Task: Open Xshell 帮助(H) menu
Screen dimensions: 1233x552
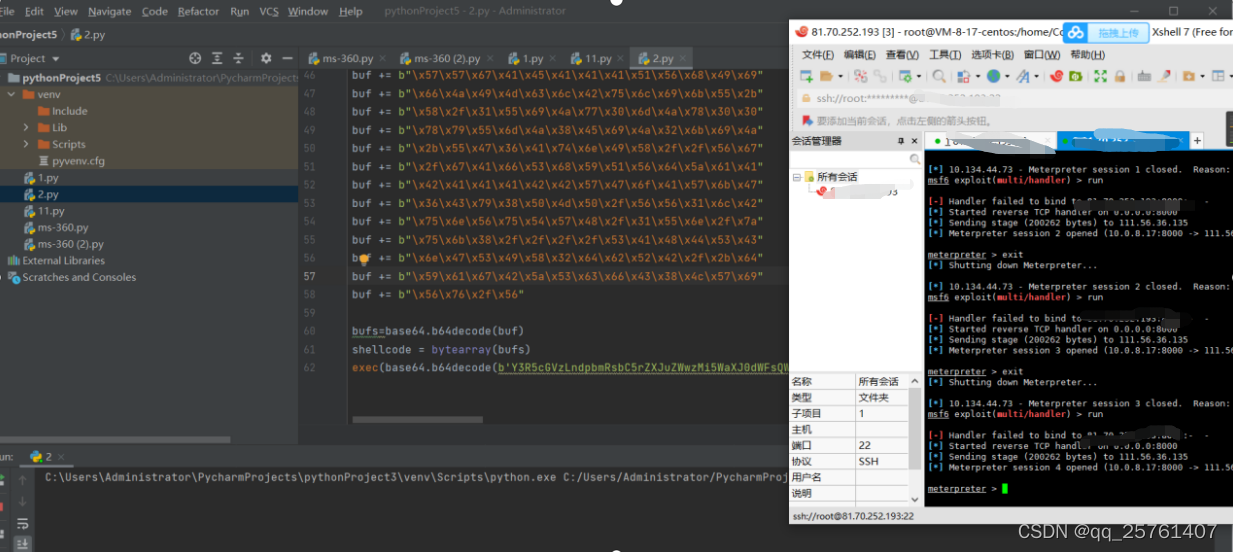Action: [1088, 55]
